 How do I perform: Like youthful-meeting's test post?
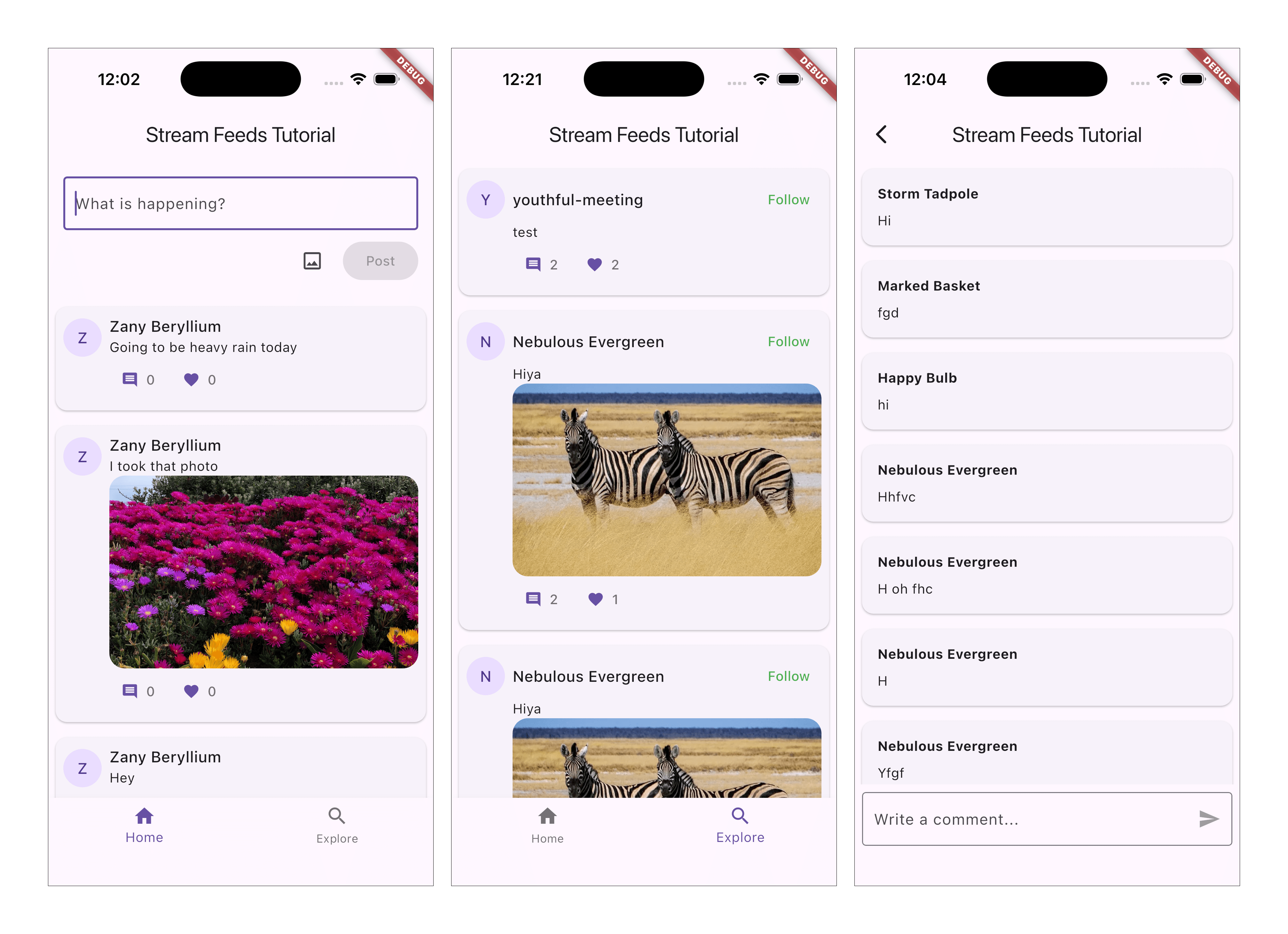[594, 264]
